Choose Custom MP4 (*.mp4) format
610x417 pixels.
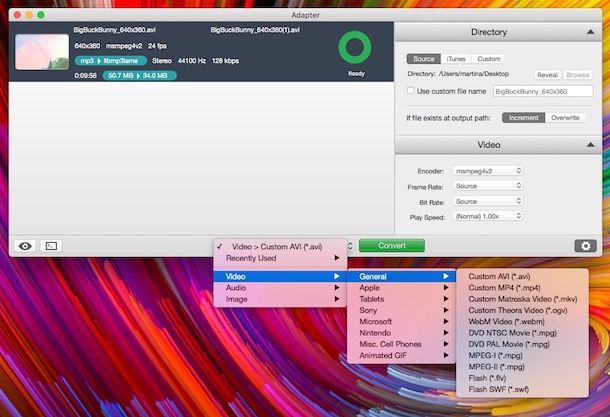[522, 287]
